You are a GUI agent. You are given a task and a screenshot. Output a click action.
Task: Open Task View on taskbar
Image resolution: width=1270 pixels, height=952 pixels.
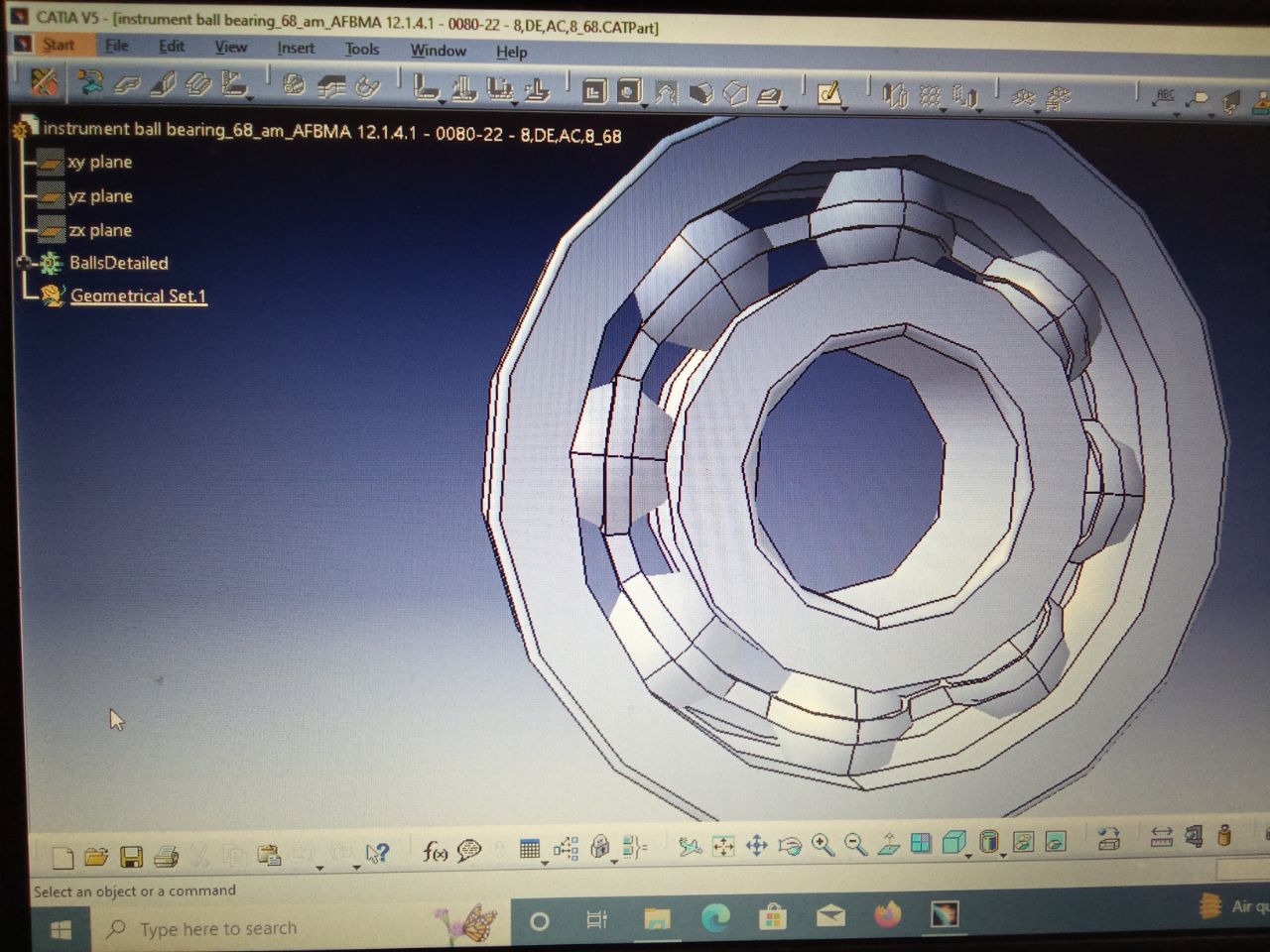click(x=596, y=920)
